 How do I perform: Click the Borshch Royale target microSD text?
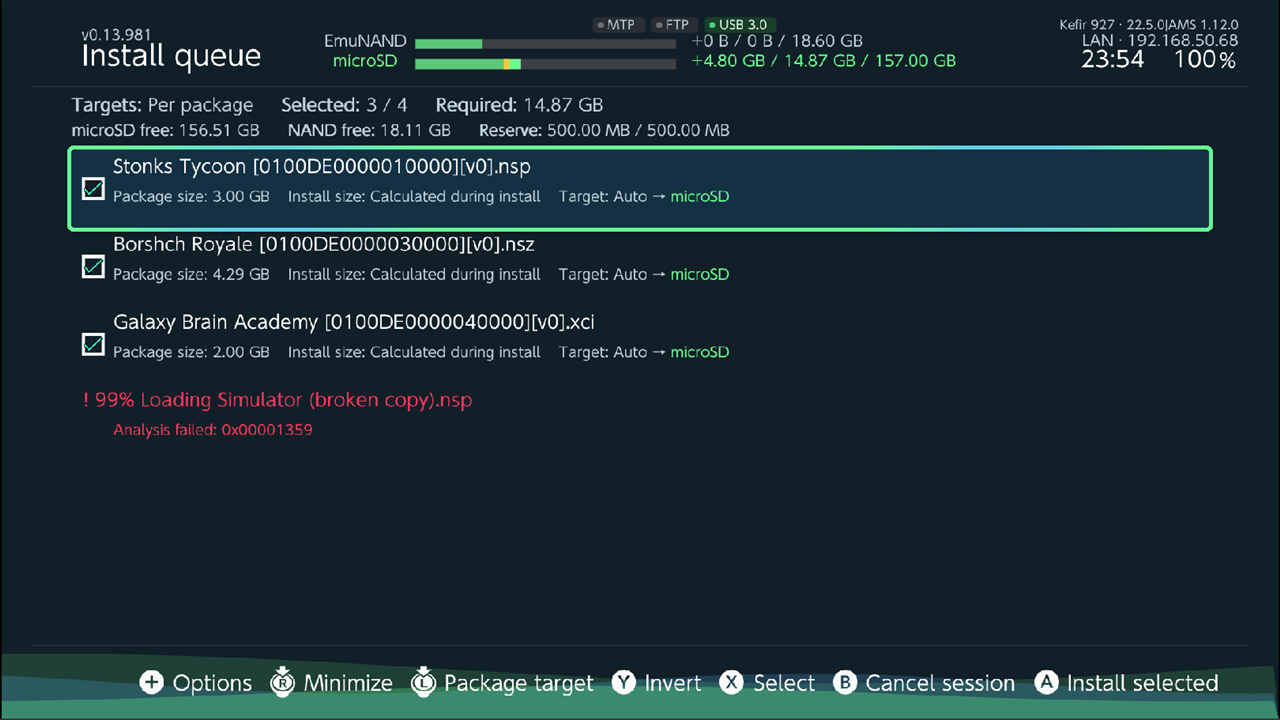[700, 274]
